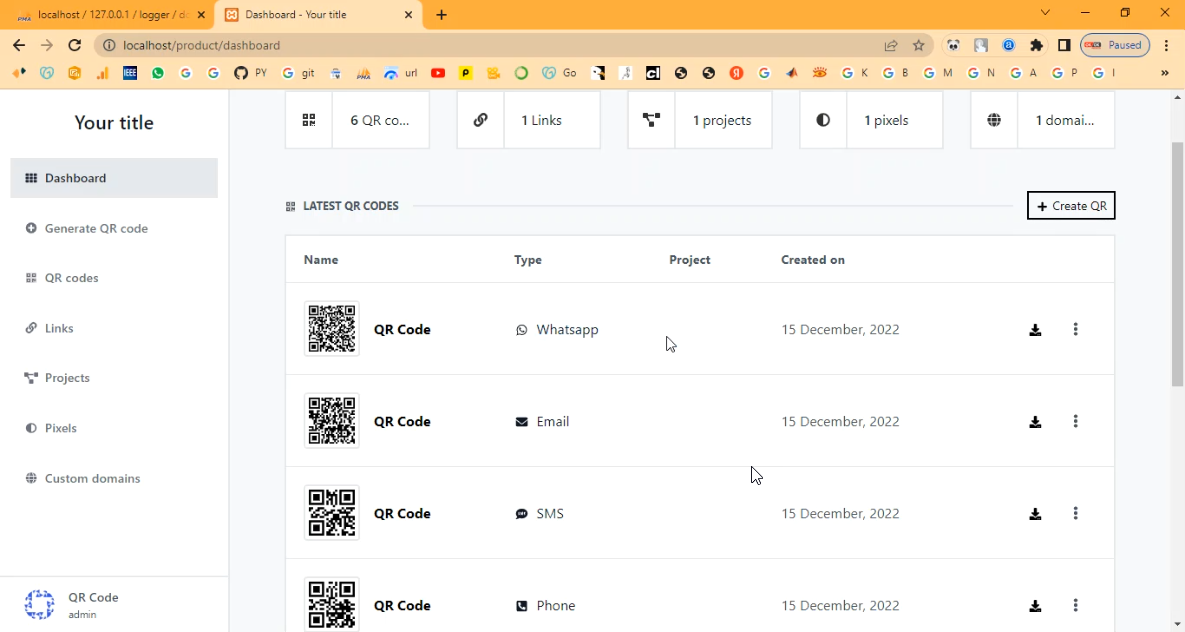This screenshot has width=1185, height=632.
Task: Reload the dashboard page
Action: tap(74, 45)
